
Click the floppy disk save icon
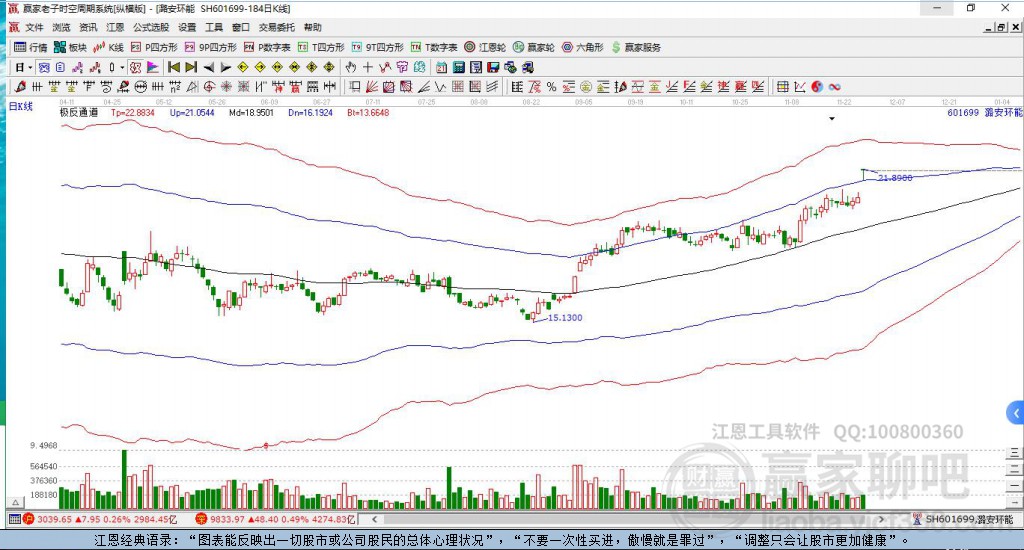(x=493, y=67)
